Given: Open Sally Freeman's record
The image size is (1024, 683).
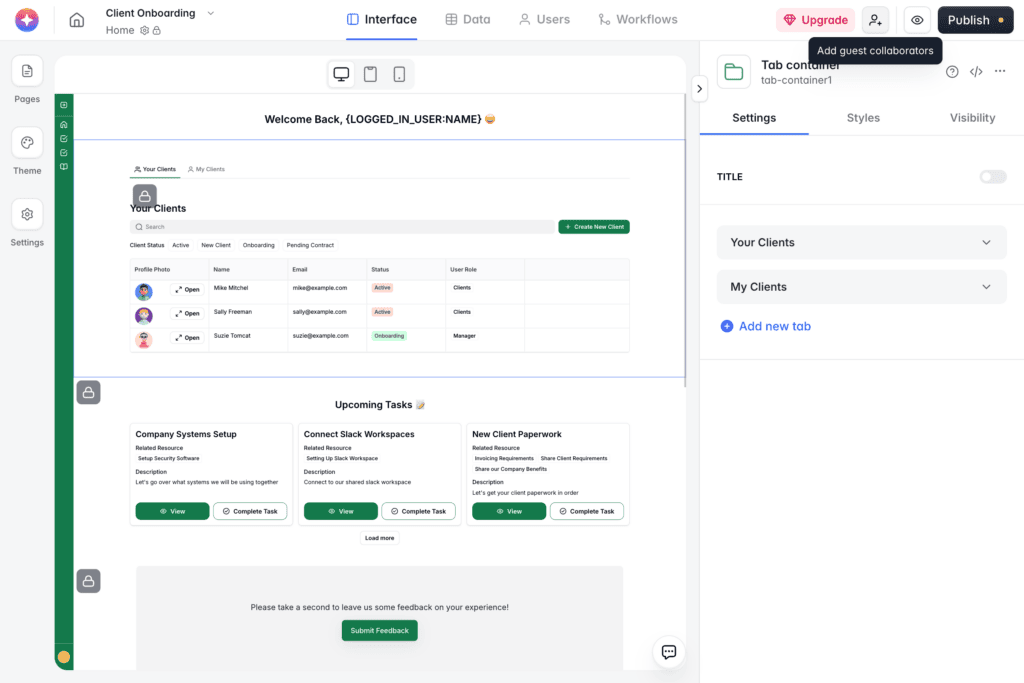Looking at the screenshot, I should click(187, 313).
